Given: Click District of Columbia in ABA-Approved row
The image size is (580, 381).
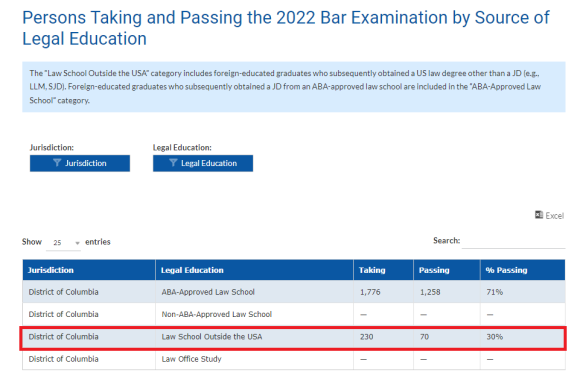Looking at the screenshot, I should [64, 292].
